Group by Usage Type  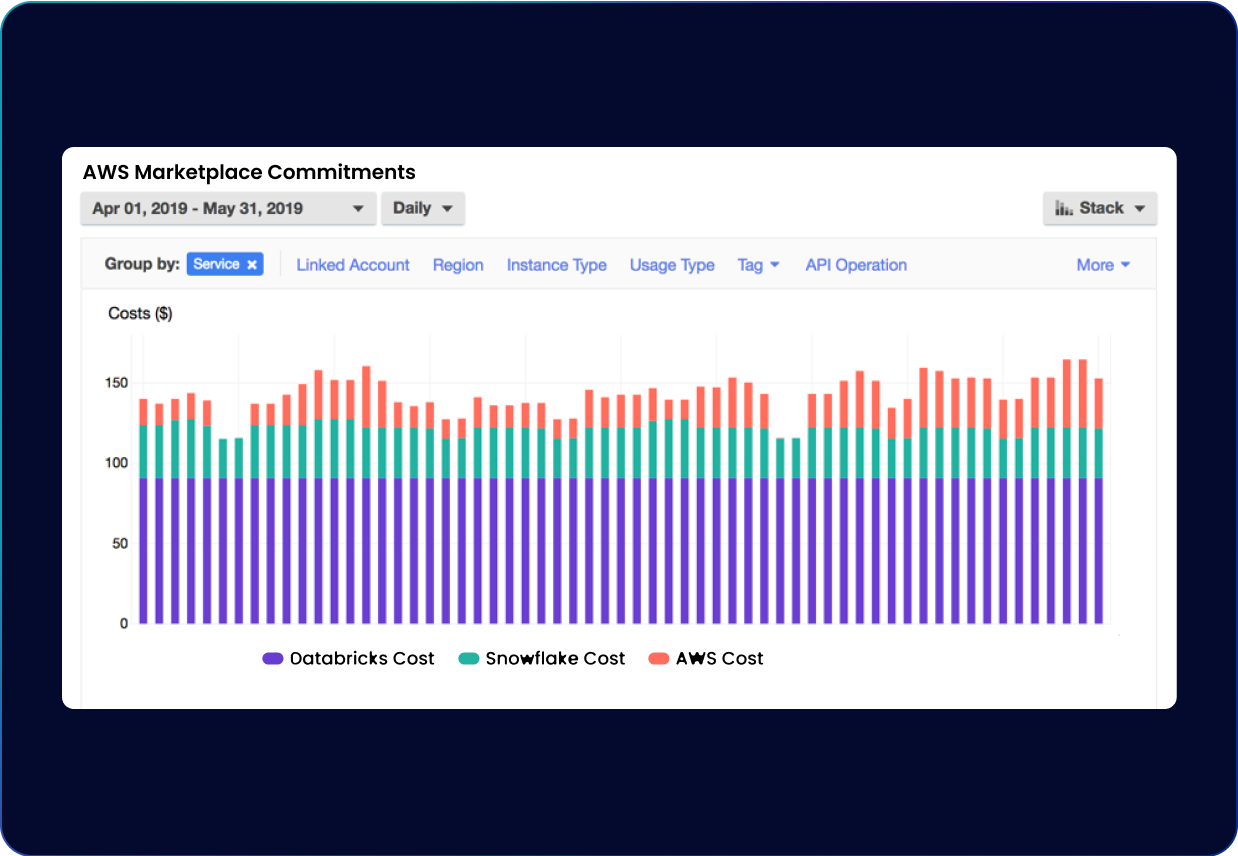[672, 265]
